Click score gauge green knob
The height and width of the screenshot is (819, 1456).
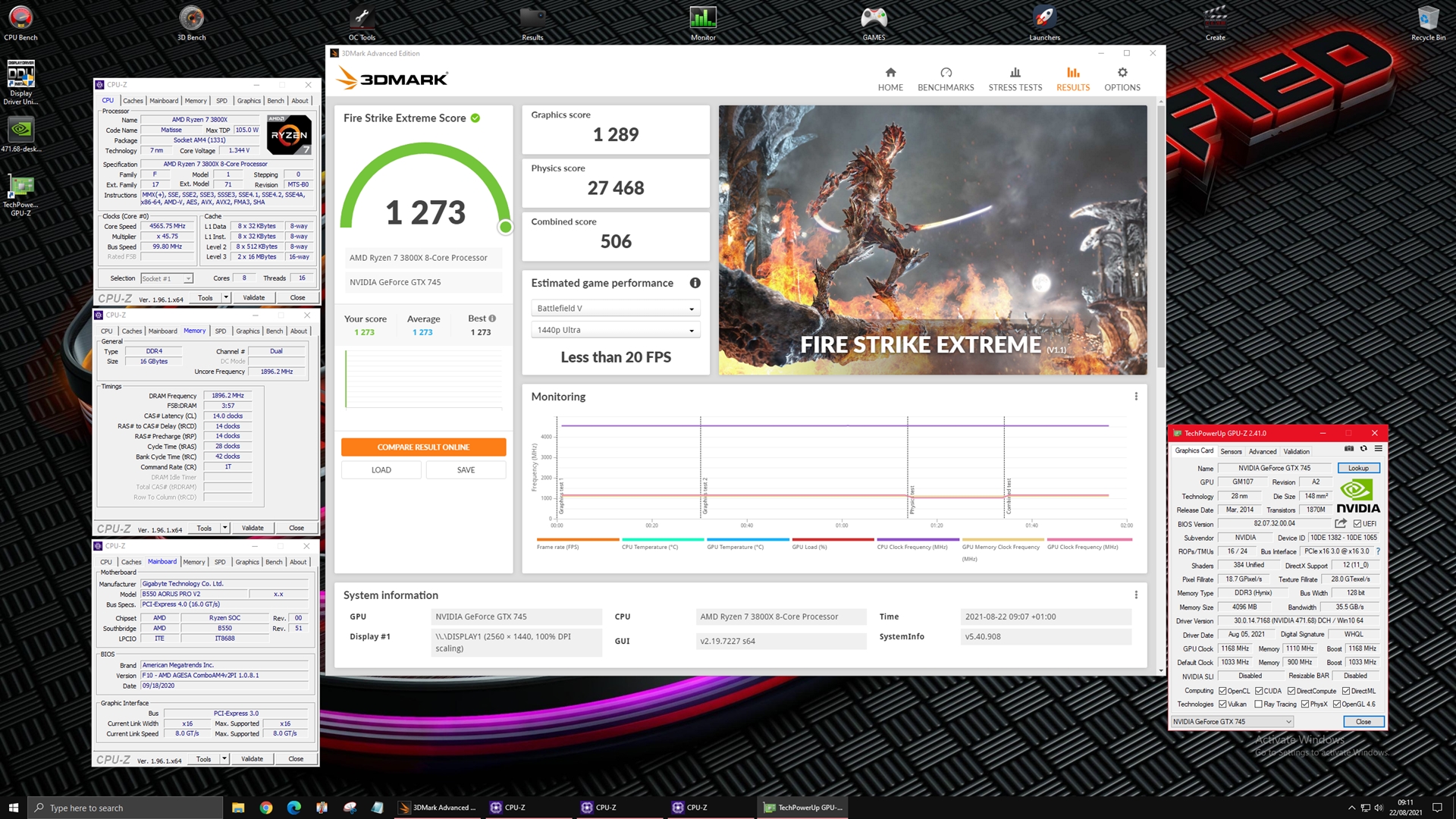506,227
